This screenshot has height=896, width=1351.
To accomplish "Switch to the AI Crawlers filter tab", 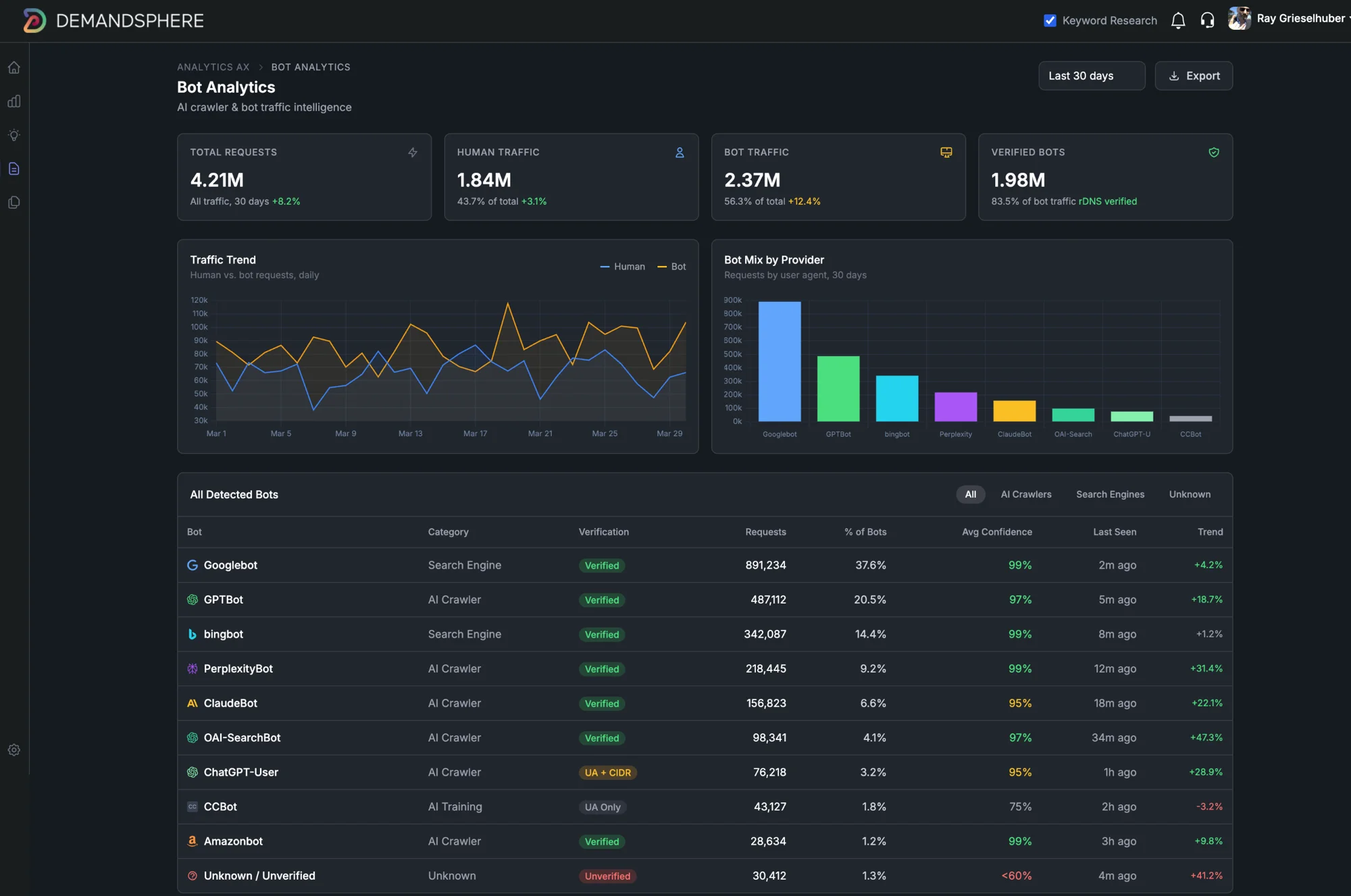I will click(1026, 494).
